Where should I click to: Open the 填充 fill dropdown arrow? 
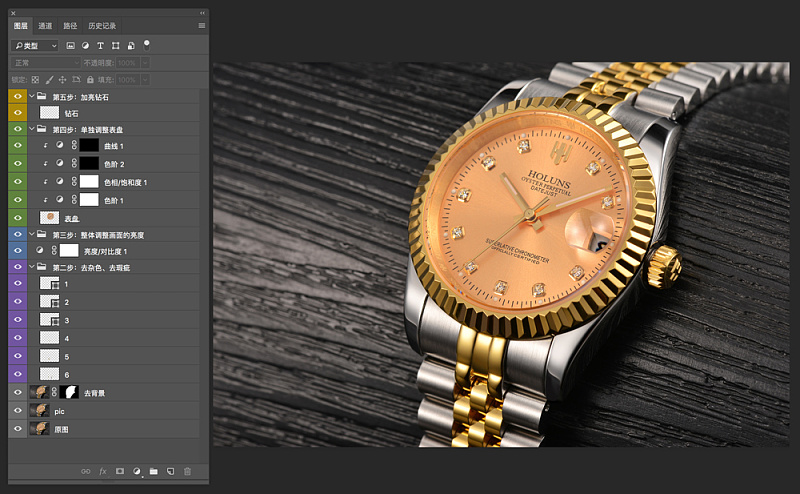[x=145, y=80]
